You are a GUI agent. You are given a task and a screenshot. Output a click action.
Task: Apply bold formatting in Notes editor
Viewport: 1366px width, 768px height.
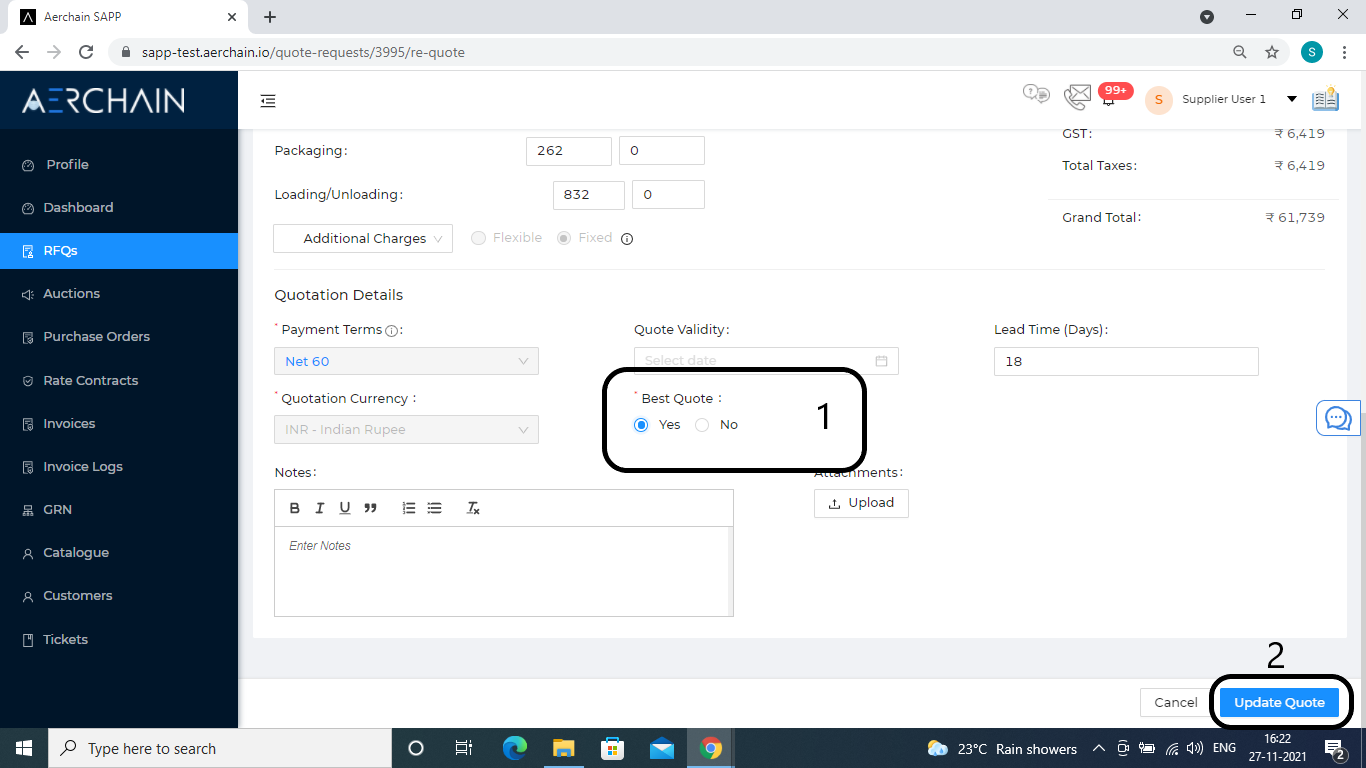295,508
